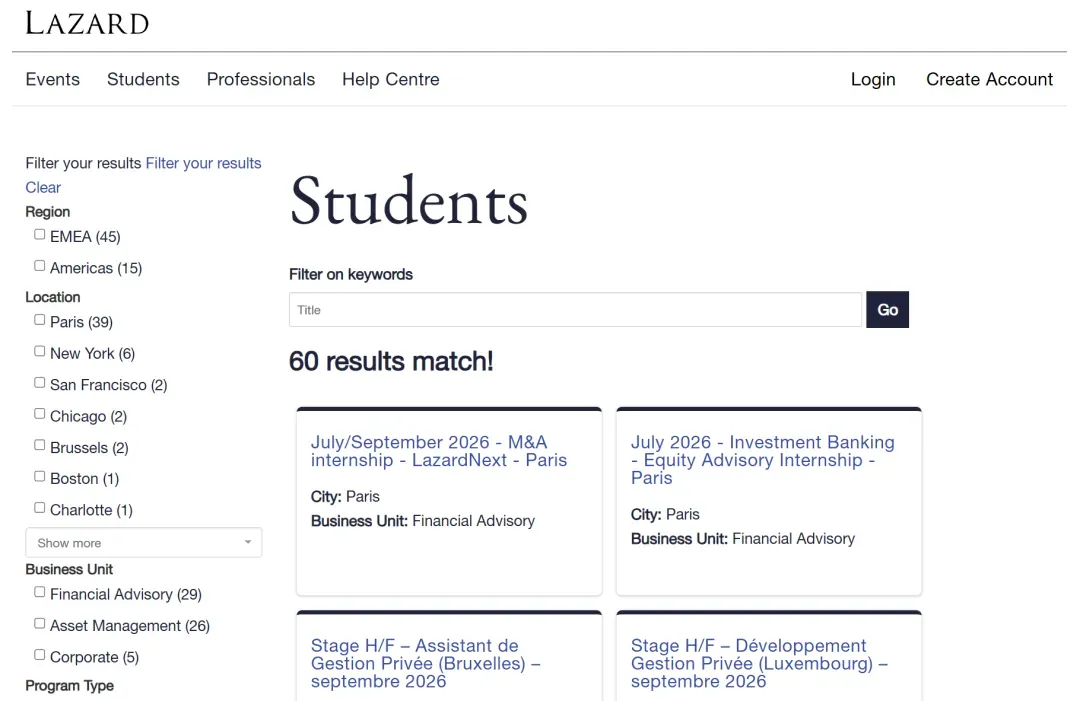This screenshot has height=701, width=1080.
Task: Visit the Help Centre
Action: pos(390,79)
